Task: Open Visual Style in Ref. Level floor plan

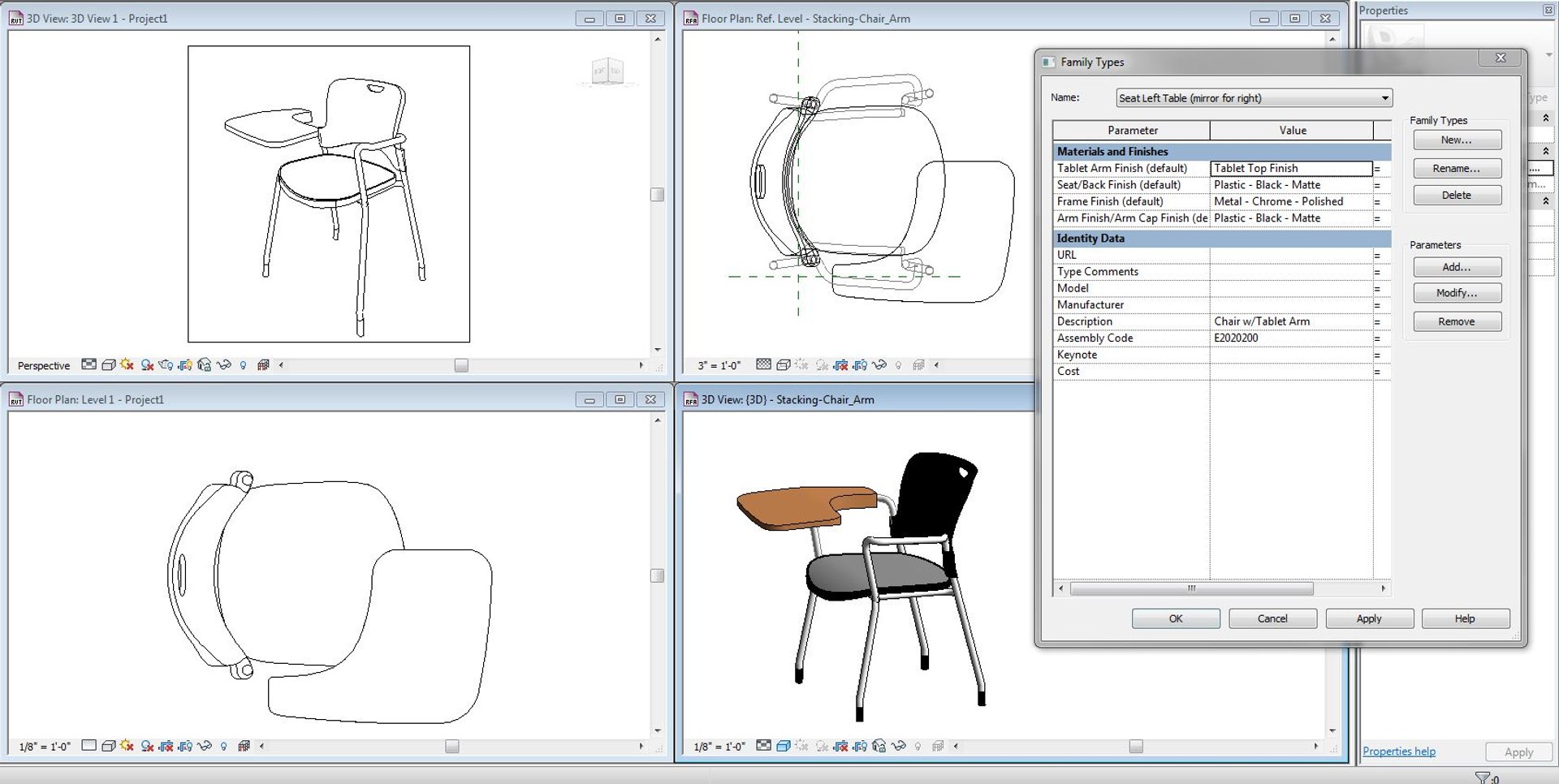Action: pos(783,365)
